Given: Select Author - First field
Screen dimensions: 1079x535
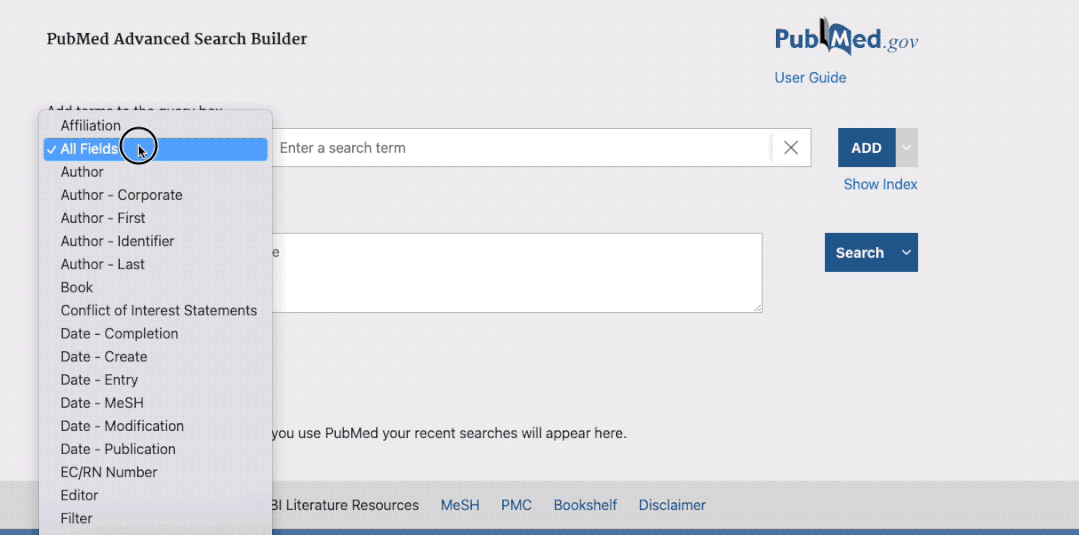Looking at the screenshot, I should 156,218.
